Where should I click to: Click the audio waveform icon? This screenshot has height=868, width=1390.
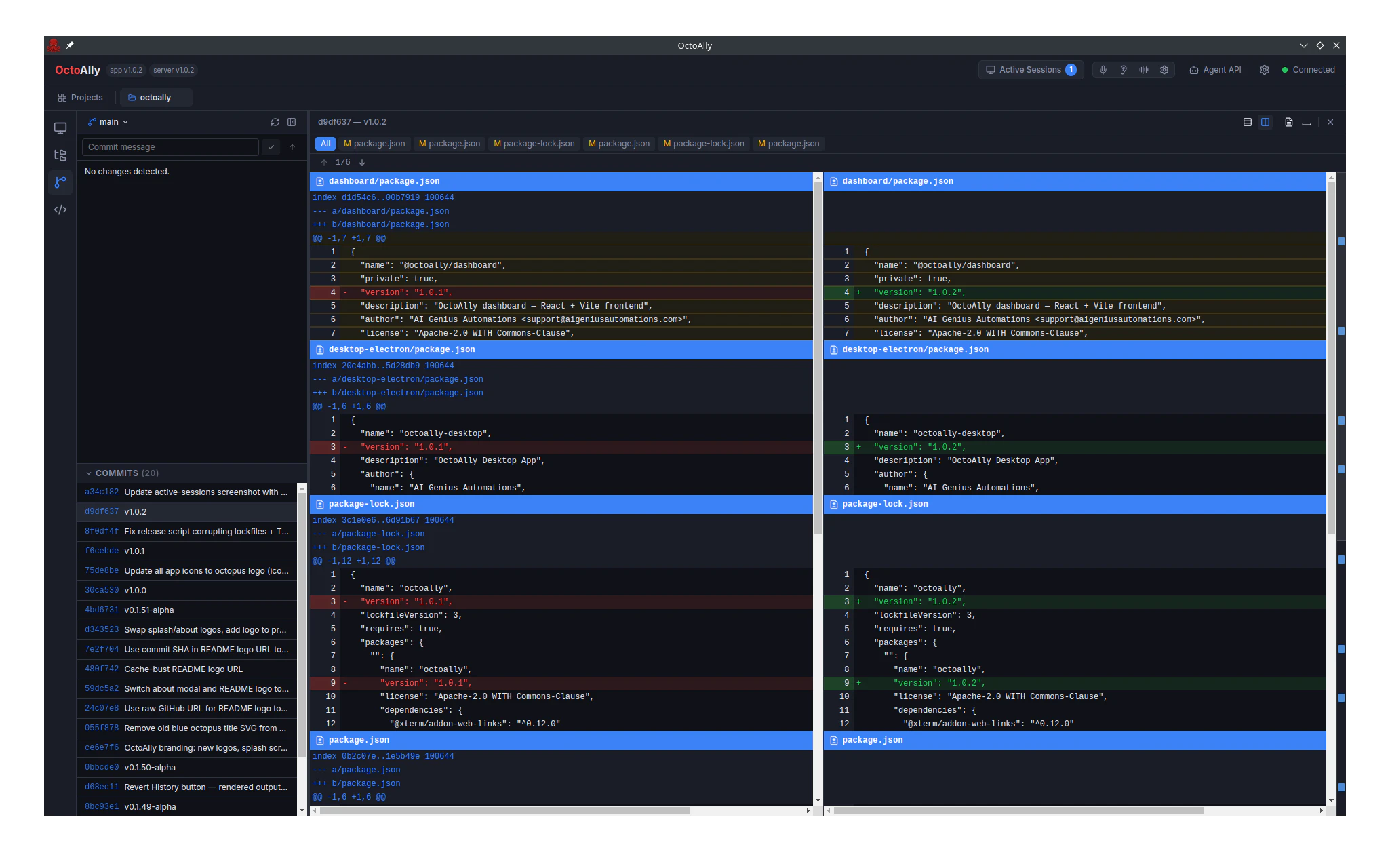coord(1144,70)
